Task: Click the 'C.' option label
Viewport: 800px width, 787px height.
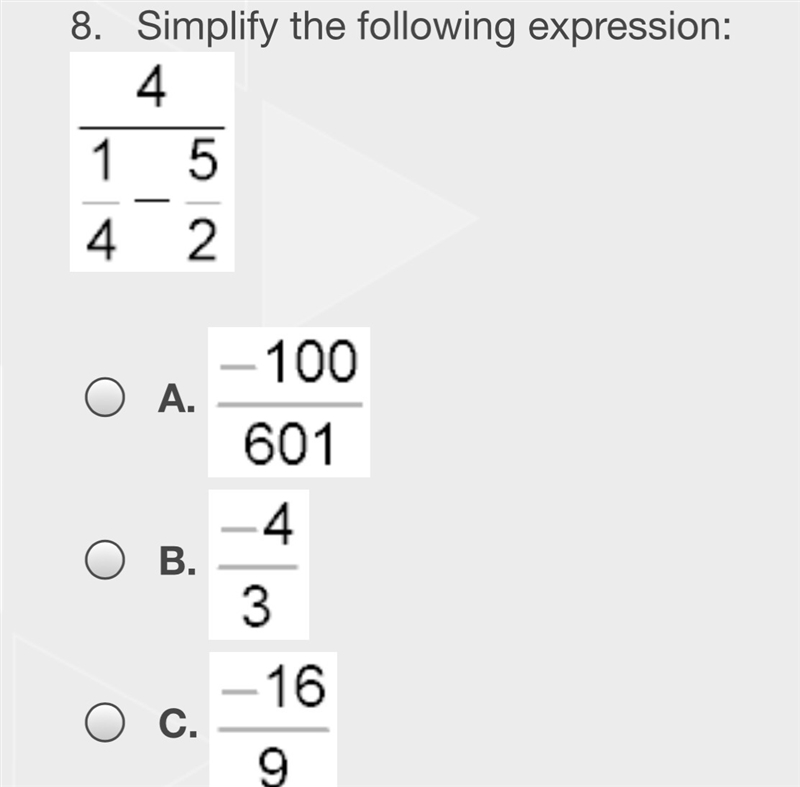Action: click(178, 723)
